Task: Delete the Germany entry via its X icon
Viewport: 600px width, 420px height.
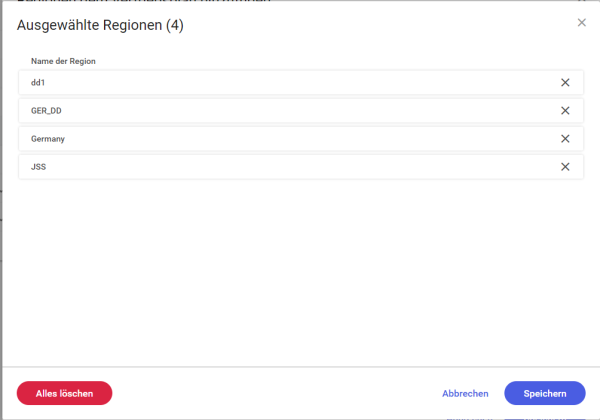Action: point(565,138)
